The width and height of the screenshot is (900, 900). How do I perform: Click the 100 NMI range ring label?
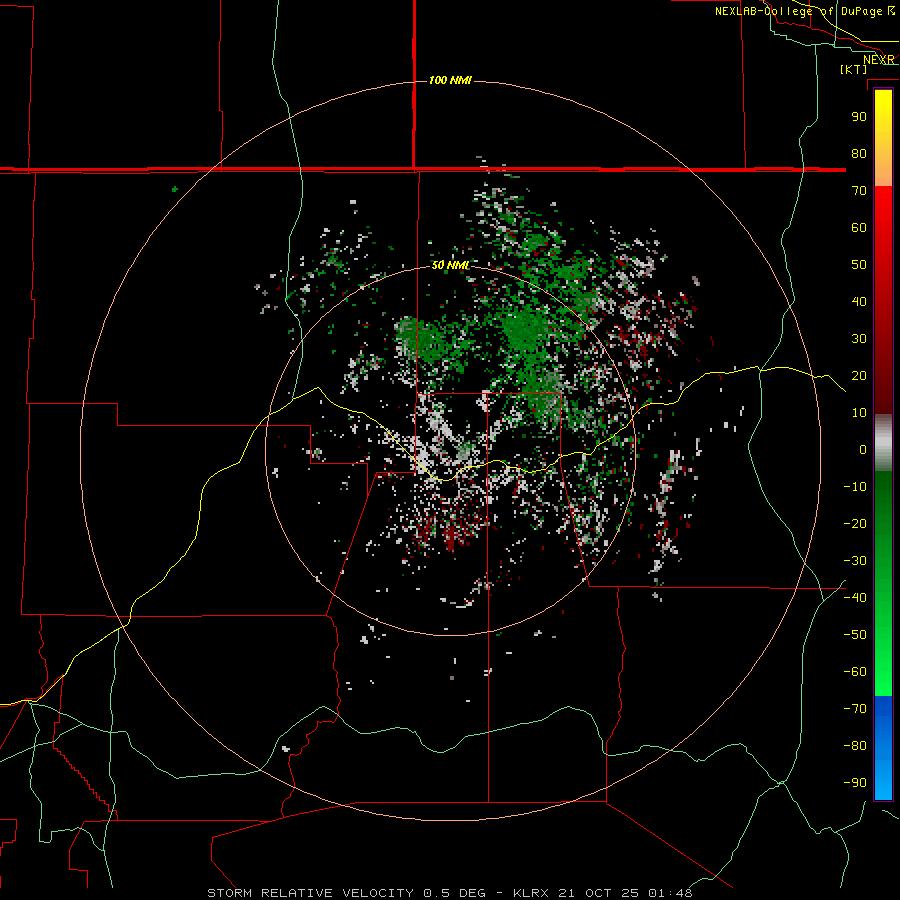pyautogui.click(x=450, y=80)
